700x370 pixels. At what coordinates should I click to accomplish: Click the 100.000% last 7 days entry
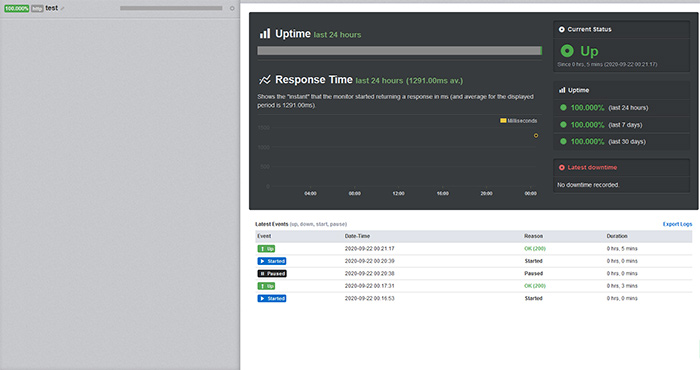click(601, 125)
